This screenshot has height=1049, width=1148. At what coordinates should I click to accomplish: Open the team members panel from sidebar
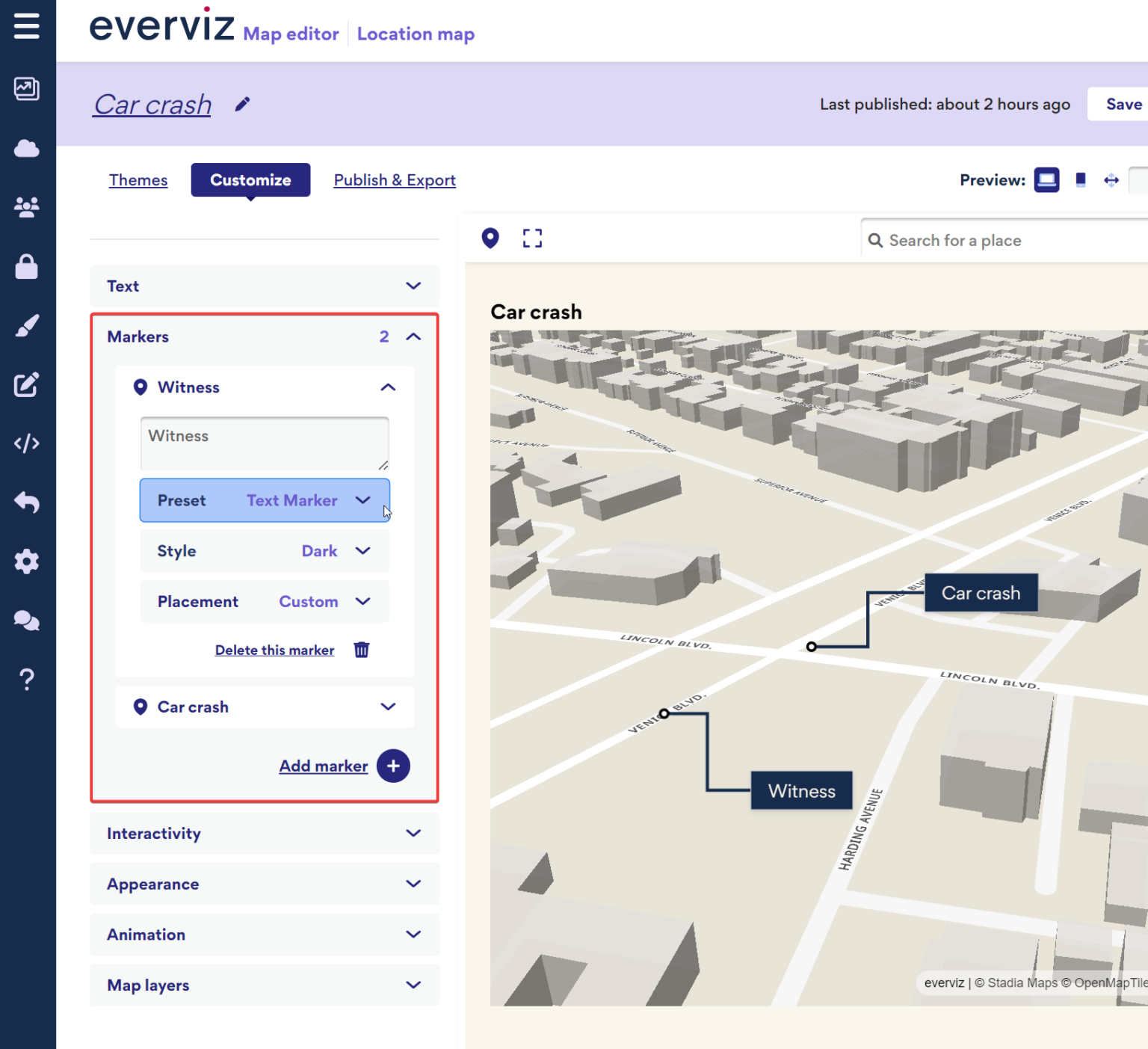(28, 207)
